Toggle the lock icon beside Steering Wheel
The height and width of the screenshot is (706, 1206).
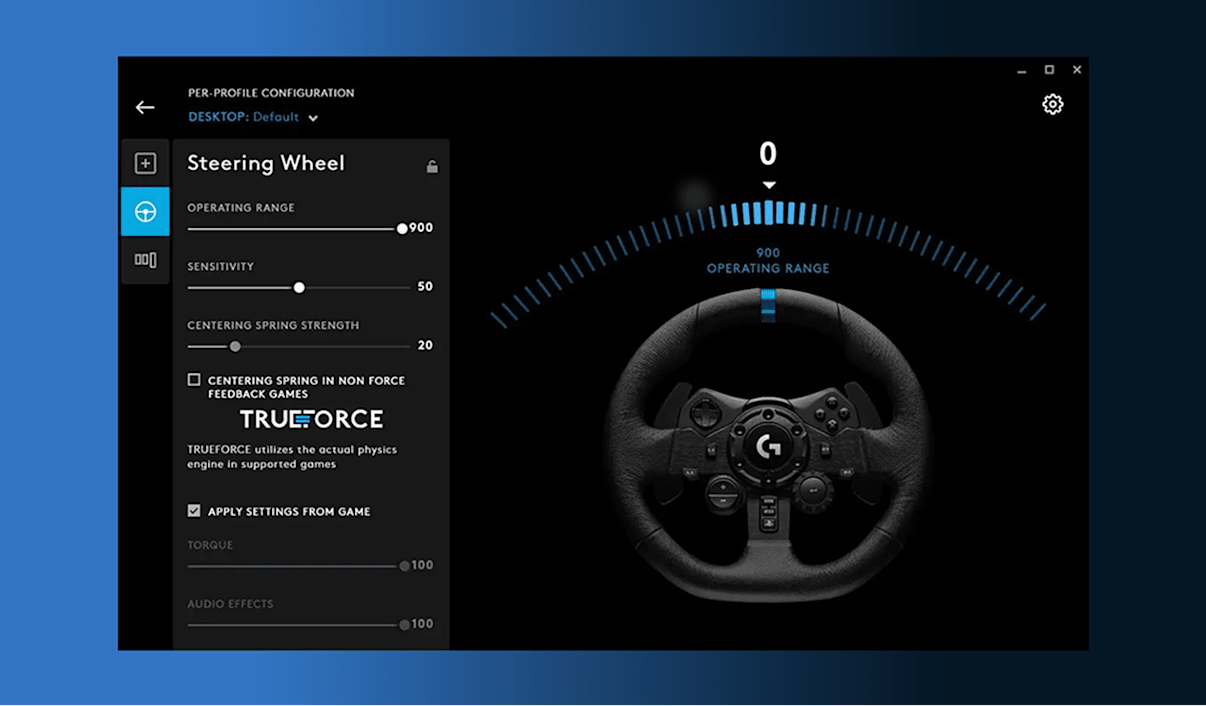432,166
